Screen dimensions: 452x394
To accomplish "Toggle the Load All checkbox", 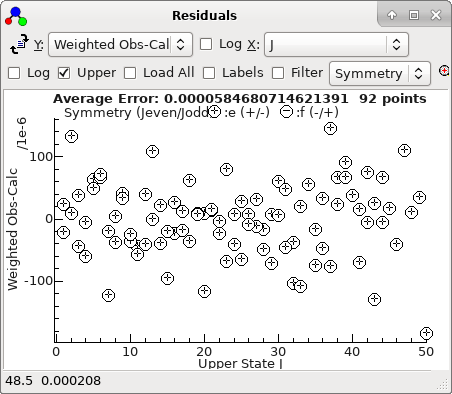I will click(130, 73).
